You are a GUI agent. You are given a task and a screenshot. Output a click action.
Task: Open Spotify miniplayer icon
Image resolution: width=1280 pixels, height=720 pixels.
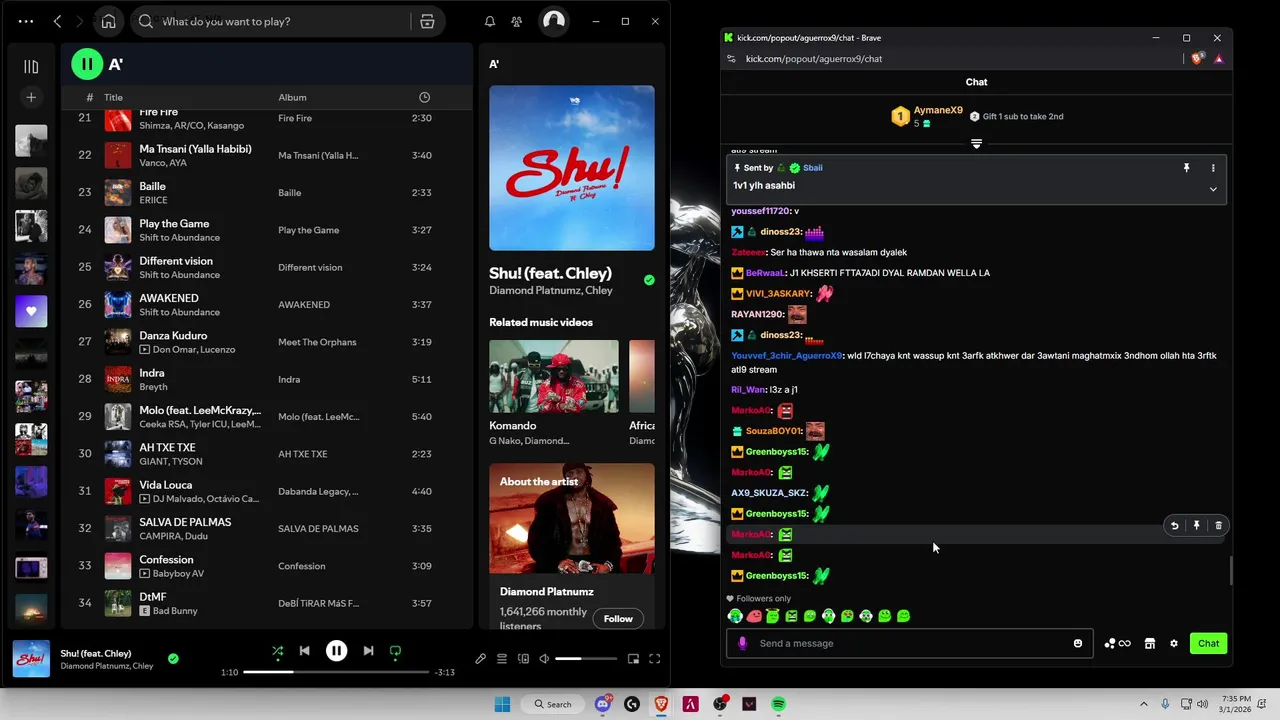point(633,659)
